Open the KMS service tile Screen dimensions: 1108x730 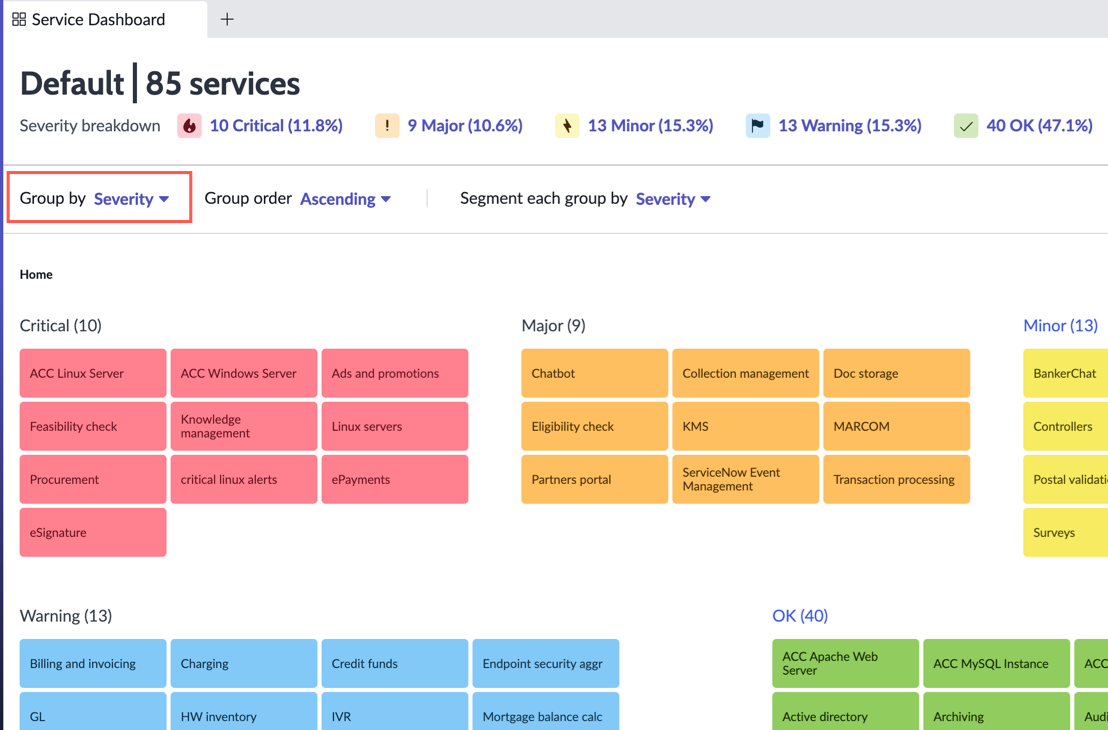coord(745,426)
